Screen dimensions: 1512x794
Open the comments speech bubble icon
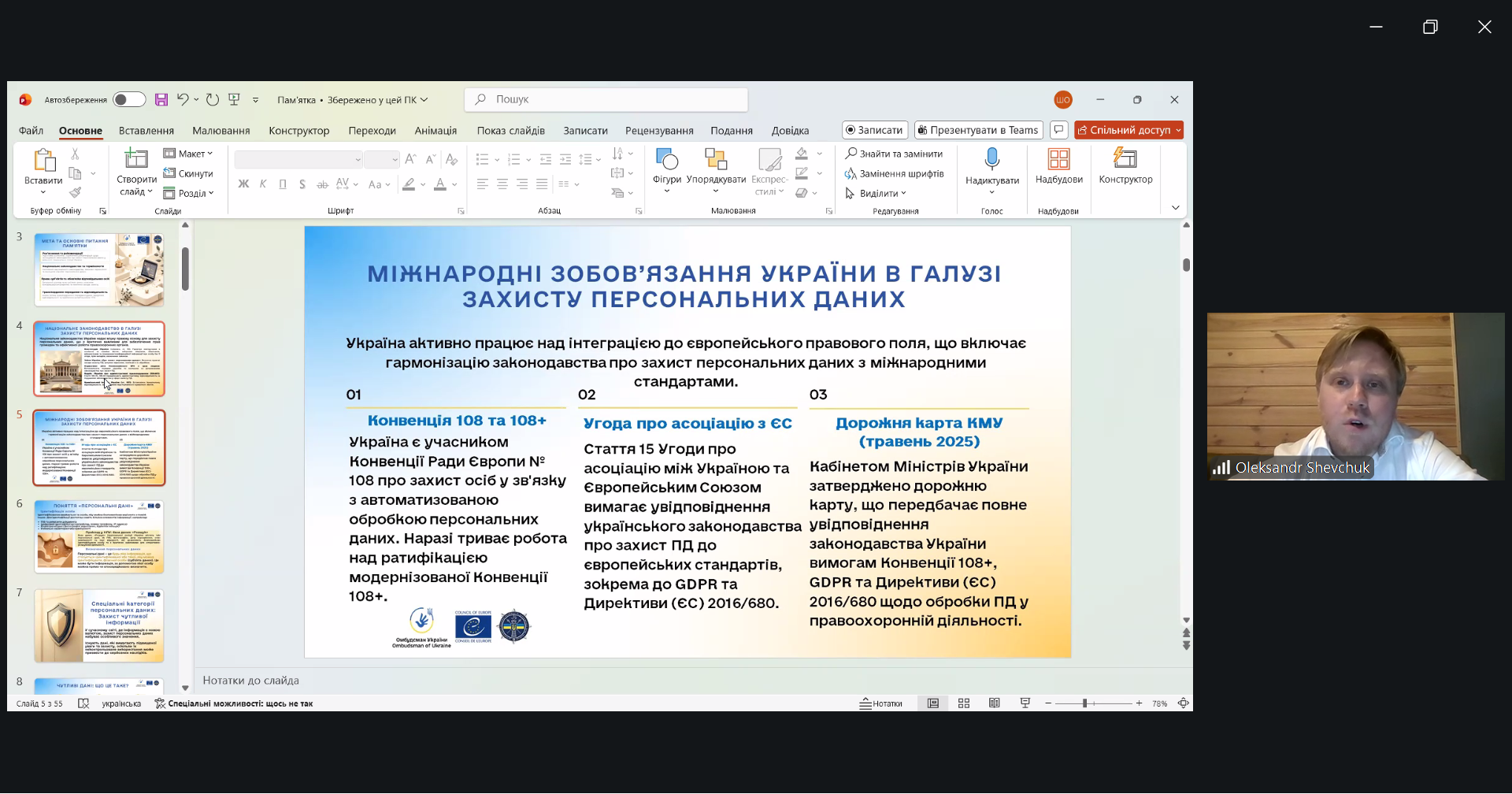1059,130
